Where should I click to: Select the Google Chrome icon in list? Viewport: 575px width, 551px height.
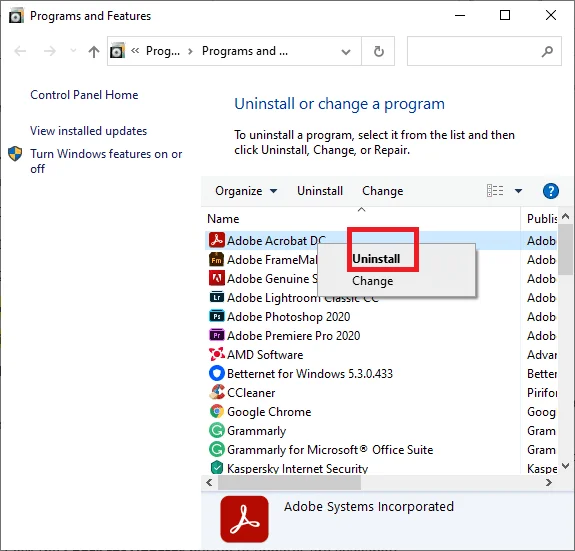pyautogui.click(x=216, y=411)
